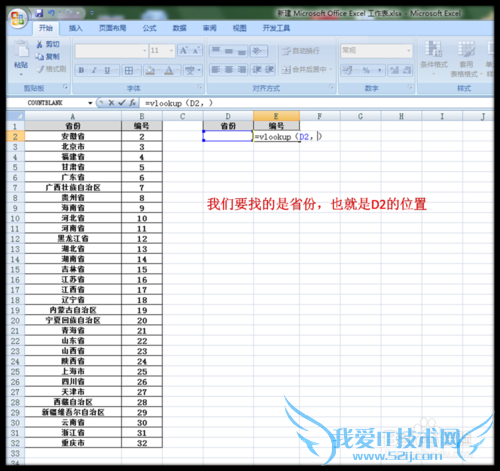Toggle top vertical alignment
This screenshot has height=471, width=500.
[x=216, y=51]
